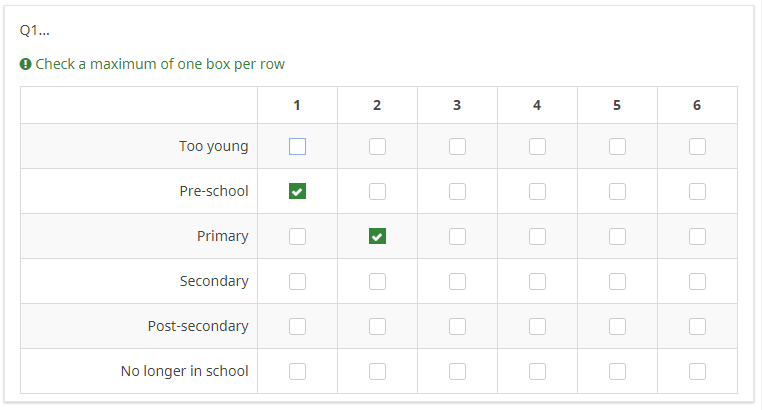762x410 pixels.
Task: Select Primary row column 5 checkbox
Action: tap(617, 237)
